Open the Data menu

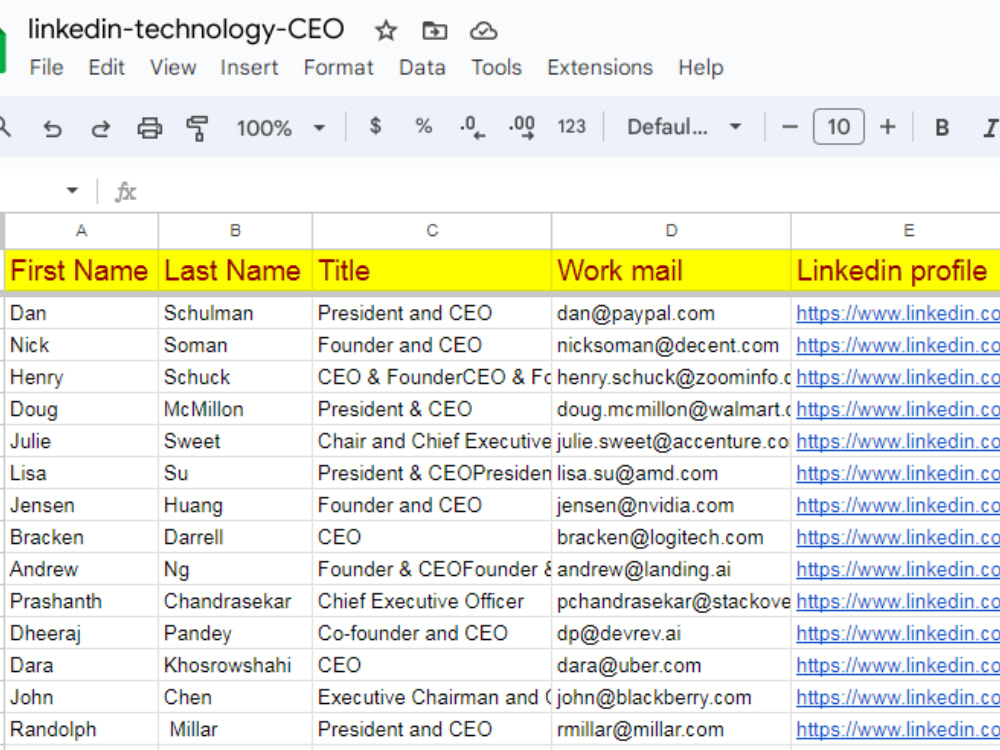pyautogui.click(x=422, y=68)
